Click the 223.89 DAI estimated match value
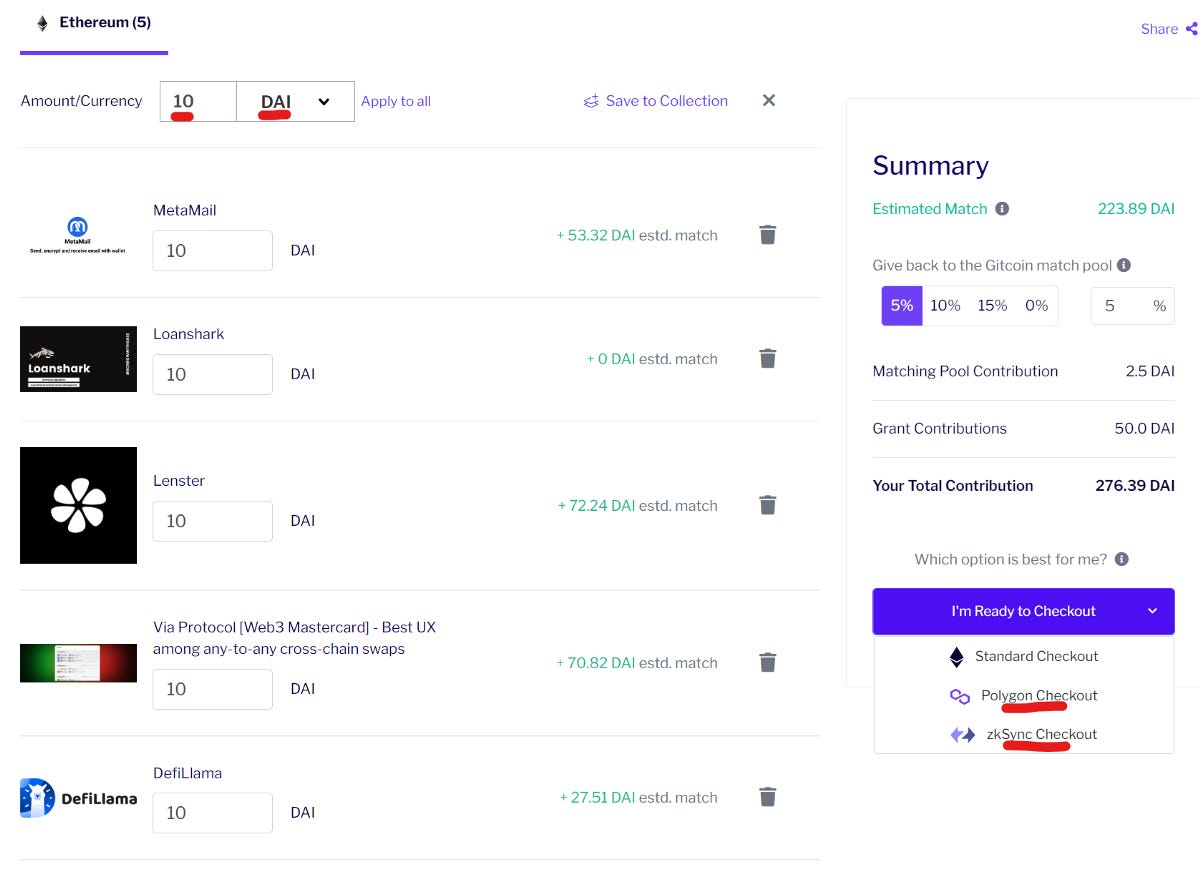1200x874 pixels. coord(1136,209)
